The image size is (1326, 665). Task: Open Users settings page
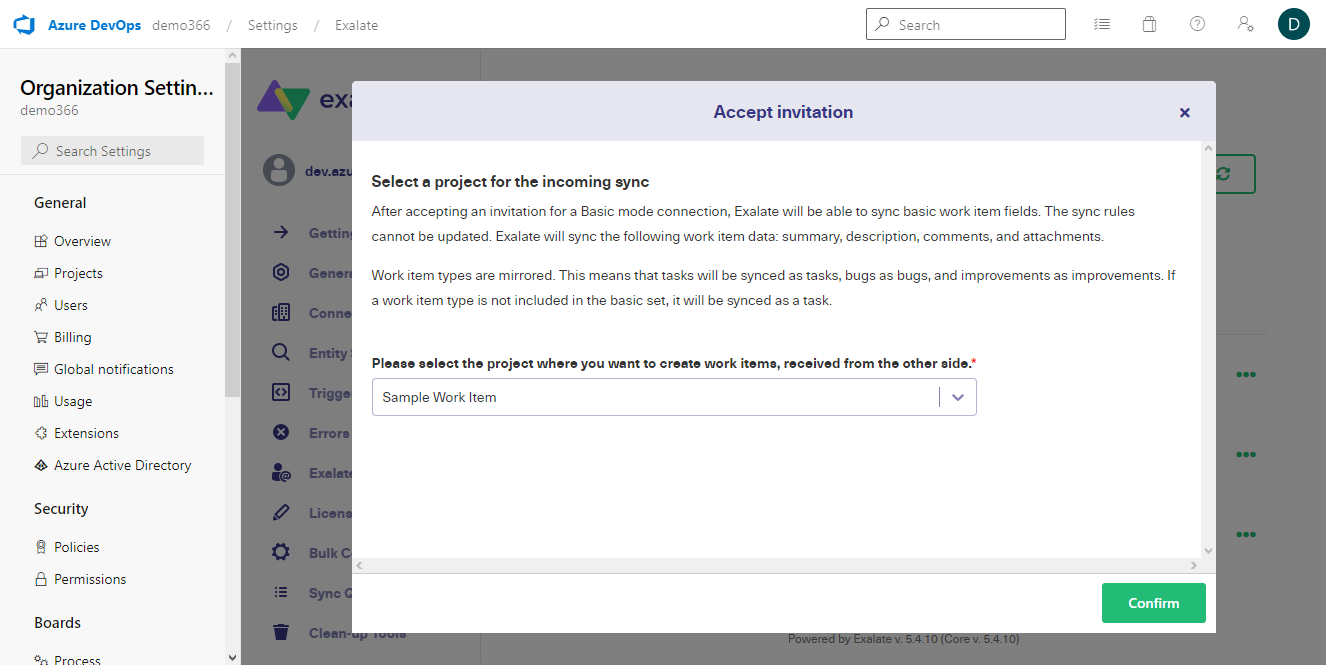tap(71, 305)
